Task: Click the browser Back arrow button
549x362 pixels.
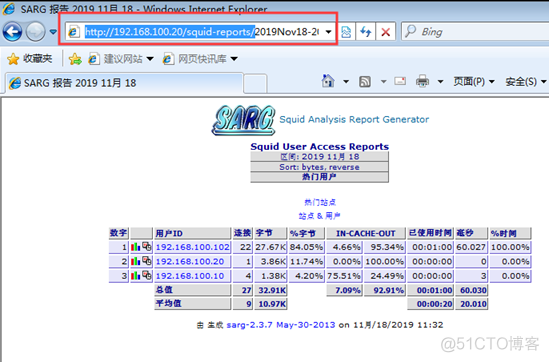Action: click(13, 32)
